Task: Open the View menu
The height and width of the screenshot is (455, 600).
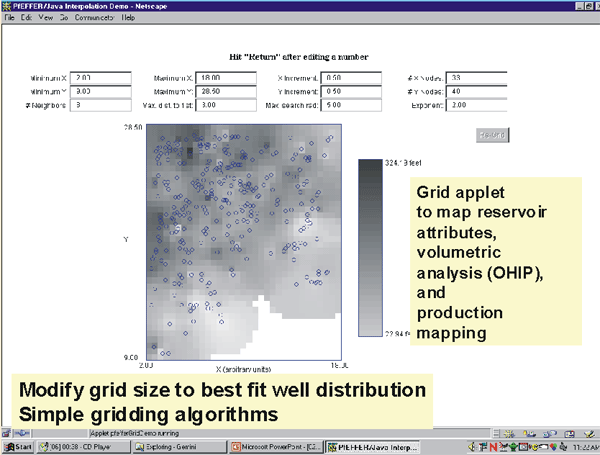Action: (x=46, y=18)
